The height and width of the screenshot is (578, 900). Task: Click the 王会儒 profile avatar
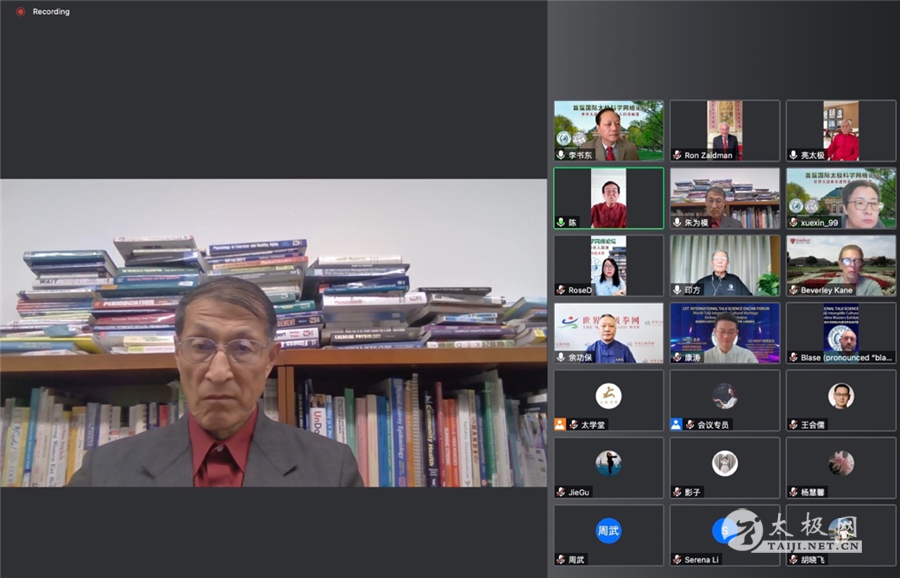click(841, 396)
